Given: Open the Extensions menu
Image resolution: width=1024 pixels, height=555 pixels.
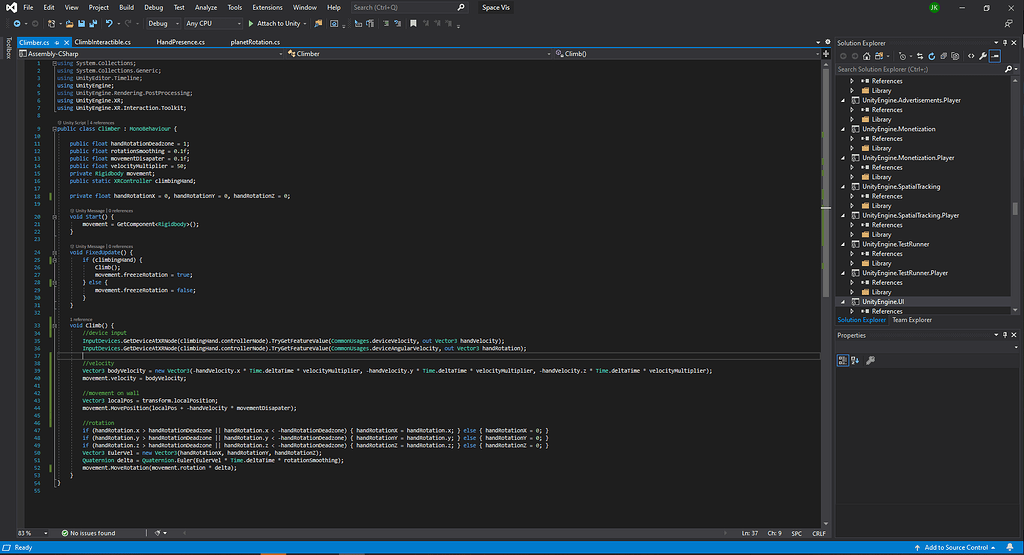Looking at the screenshot, I should tap(267, 7).
